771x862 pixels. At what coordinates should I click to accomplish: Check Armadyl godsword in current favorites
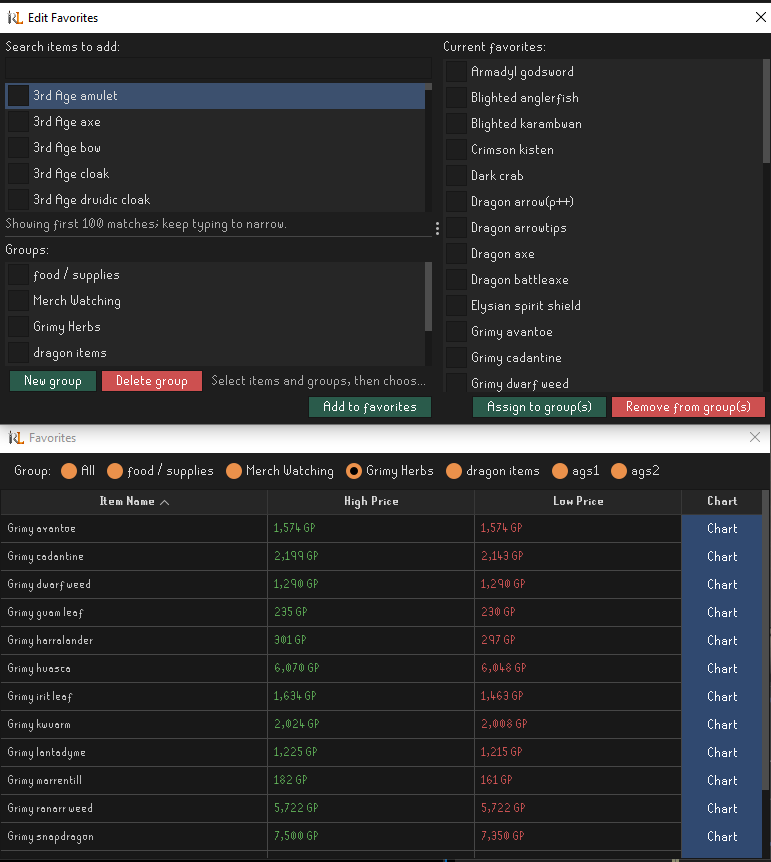pyautogui.click(x=456, y=71)
